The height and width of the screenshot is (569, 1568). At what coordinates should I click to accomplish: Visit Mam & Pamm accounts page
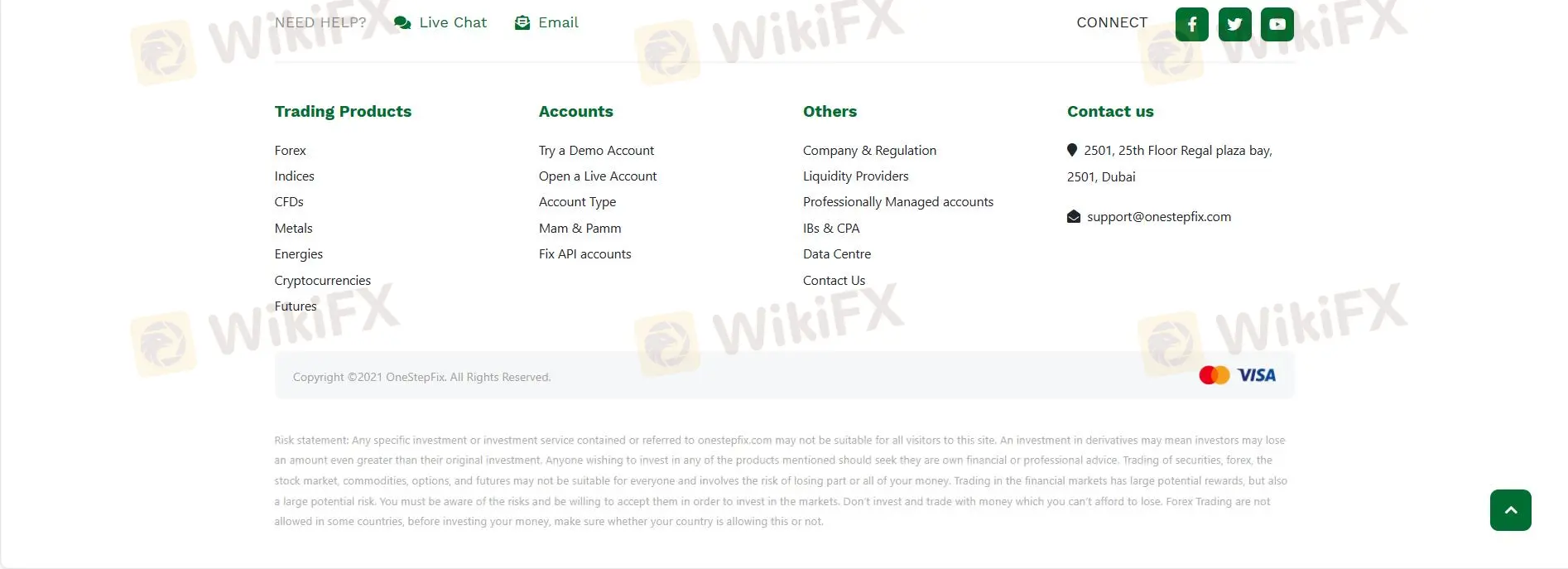pyautogui.click(x=580, y=229)
